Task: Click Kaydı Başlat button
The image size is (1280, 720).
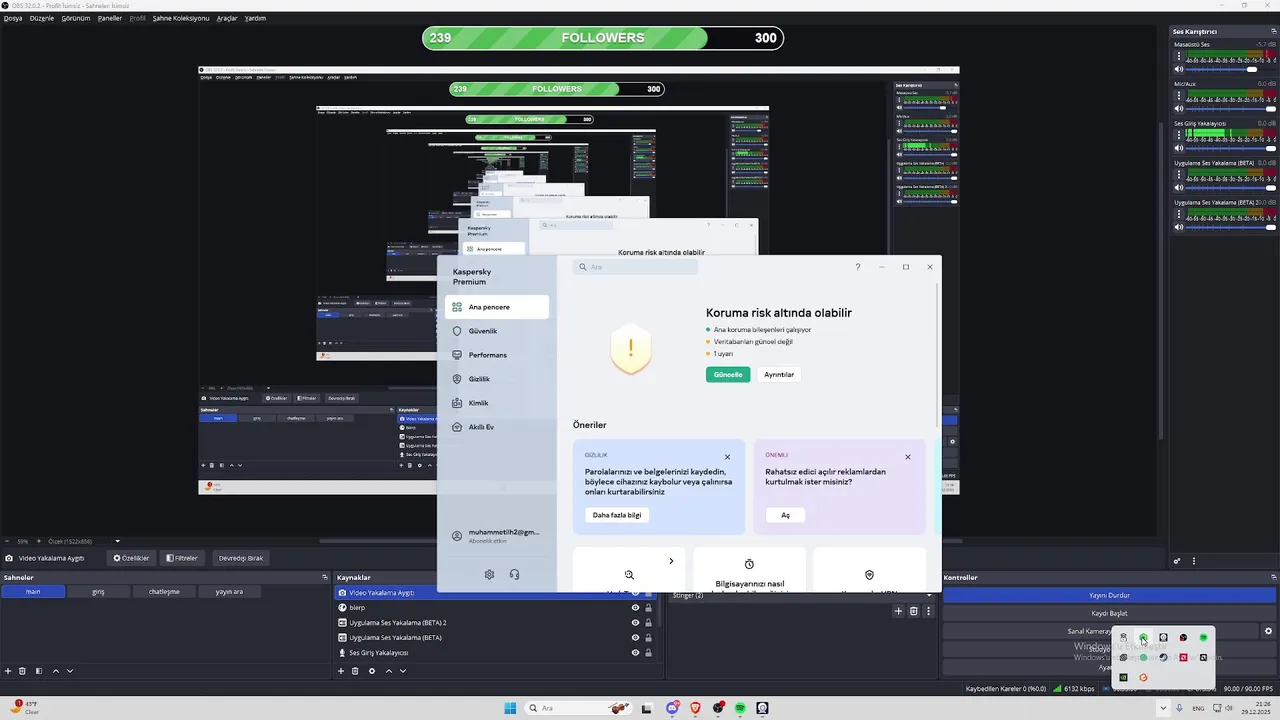Action: click(x=1109, y=613)
